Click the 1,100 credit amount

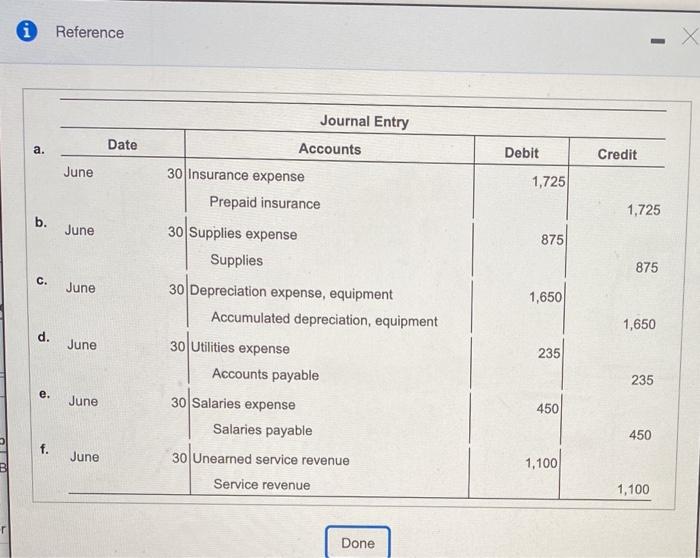pyautogui.click(x=633, y=489)
